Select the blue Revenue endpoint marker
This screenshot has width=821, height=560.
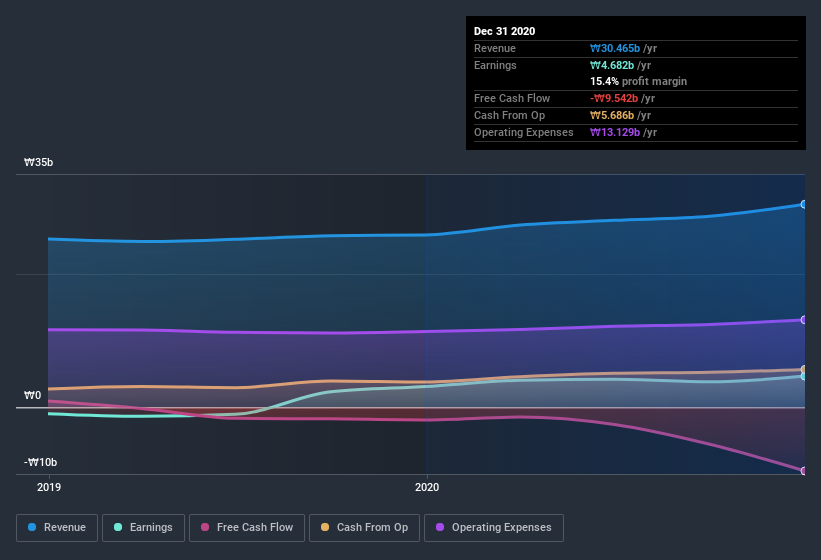tap(803, 204)
